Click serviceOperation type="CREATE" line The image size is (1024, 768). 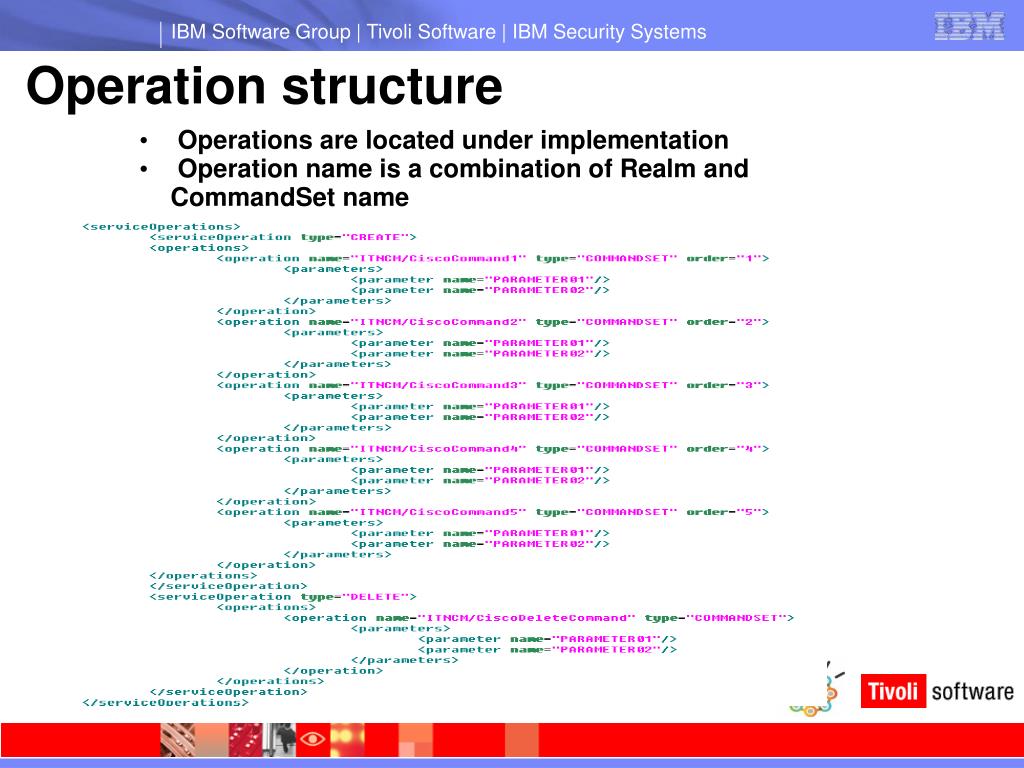[283, 237]
